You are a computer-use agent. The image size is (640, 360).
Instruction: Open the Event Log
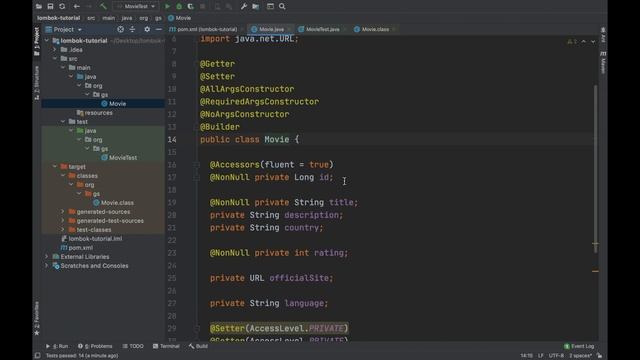pos(579,346)
